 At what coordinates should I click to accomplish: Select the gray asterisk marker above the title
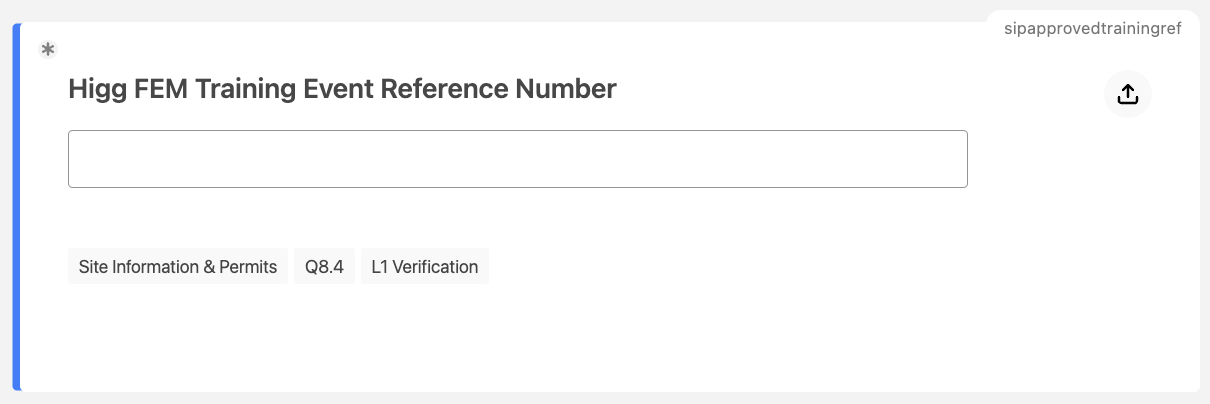click(47, 49)
